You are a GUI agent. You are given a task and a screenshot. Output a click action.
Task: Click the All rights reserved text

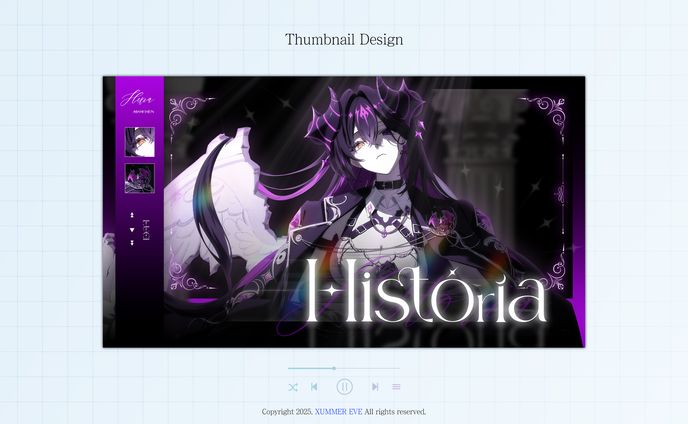click(x=395, y=412)
